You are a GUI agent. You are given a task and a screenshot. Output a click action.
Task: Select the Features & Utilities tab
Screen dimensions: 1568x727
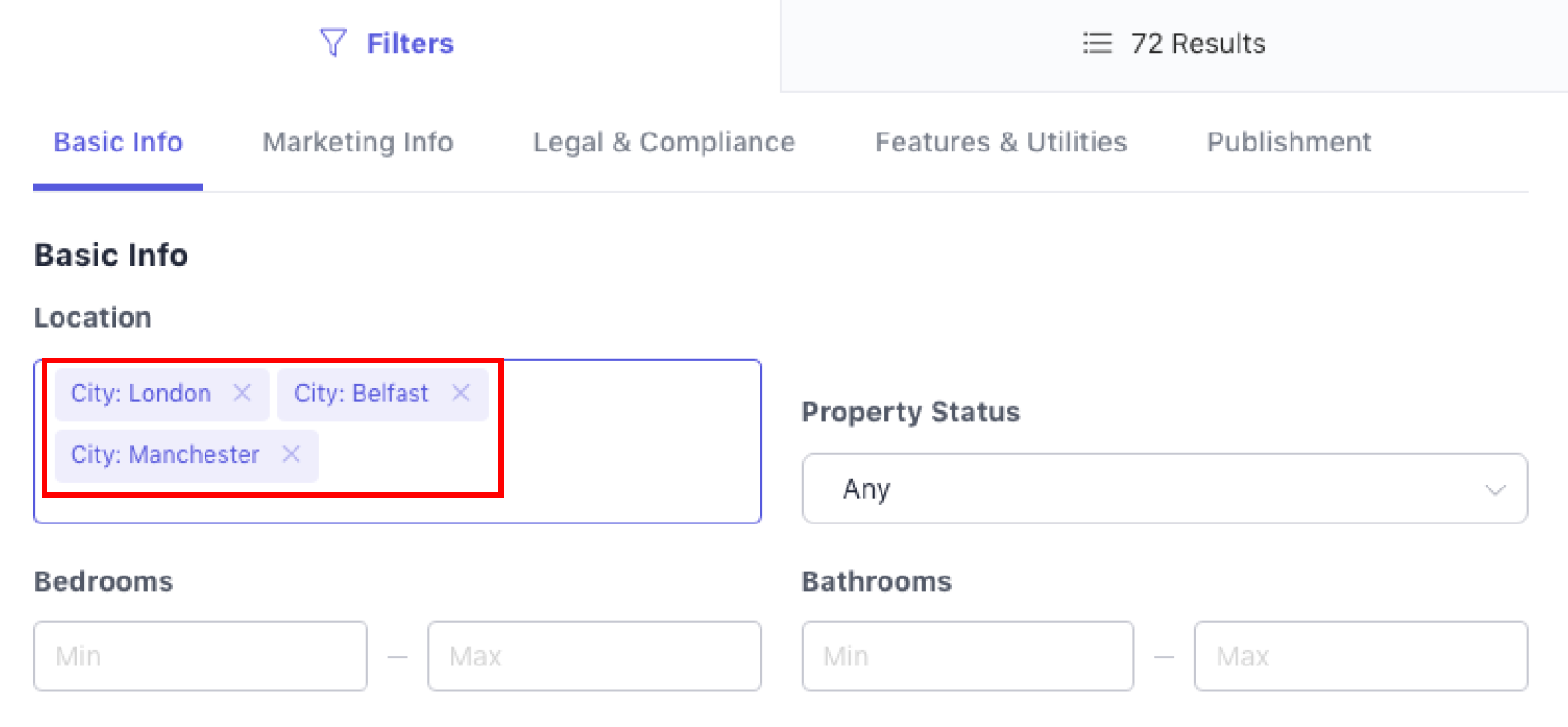tap(1001, 142)
